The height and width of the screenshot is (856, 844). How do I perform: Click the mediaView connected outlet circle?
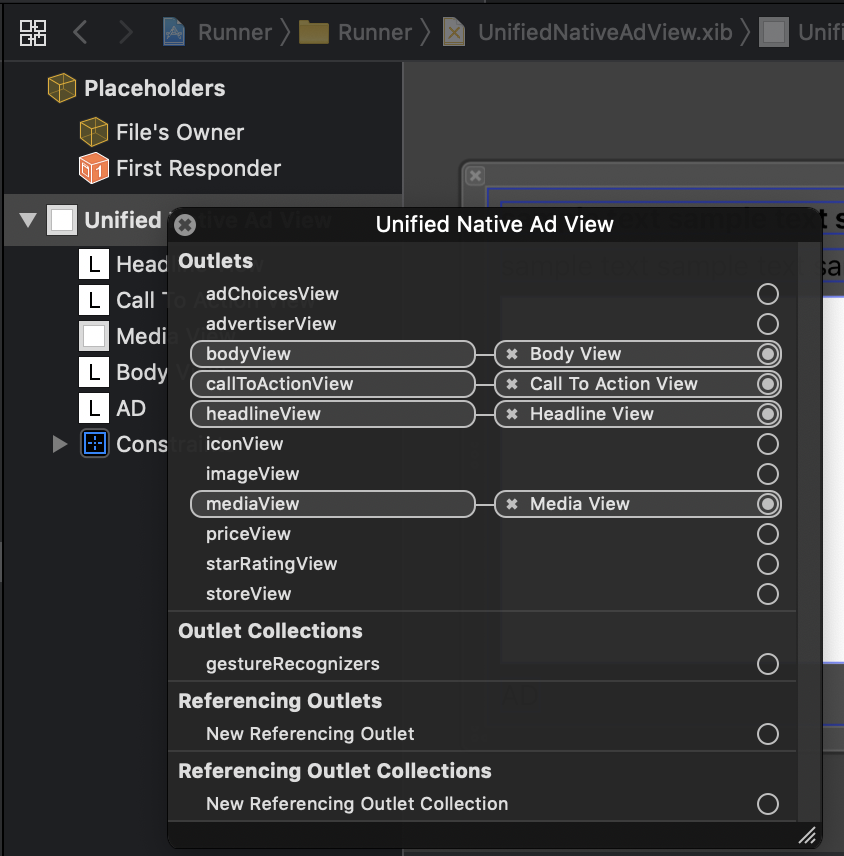[x=768, y=504]
